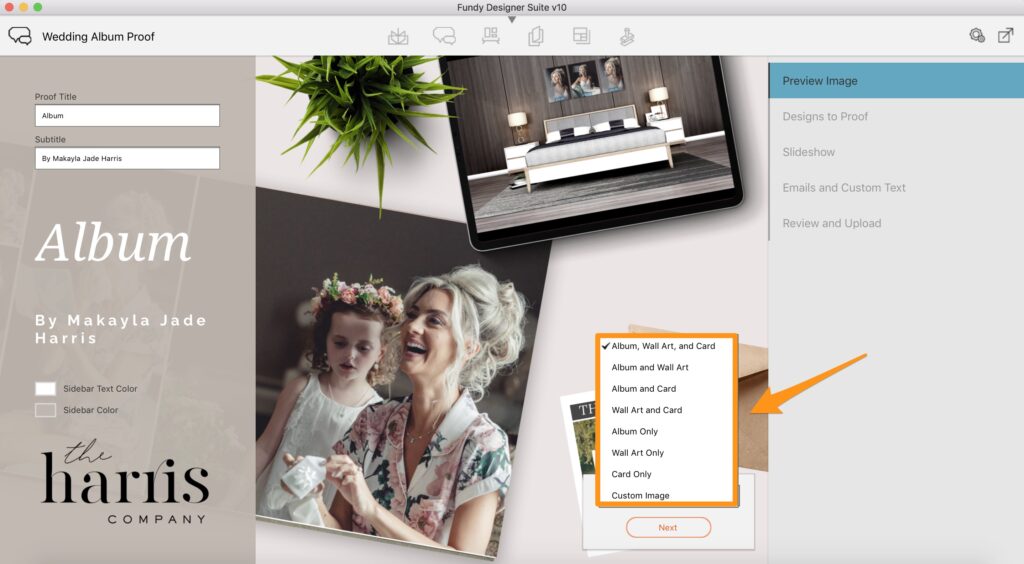Screen dimensions: 1024x564
Task: Click the Subtitle input field
Action: (127, 158)
